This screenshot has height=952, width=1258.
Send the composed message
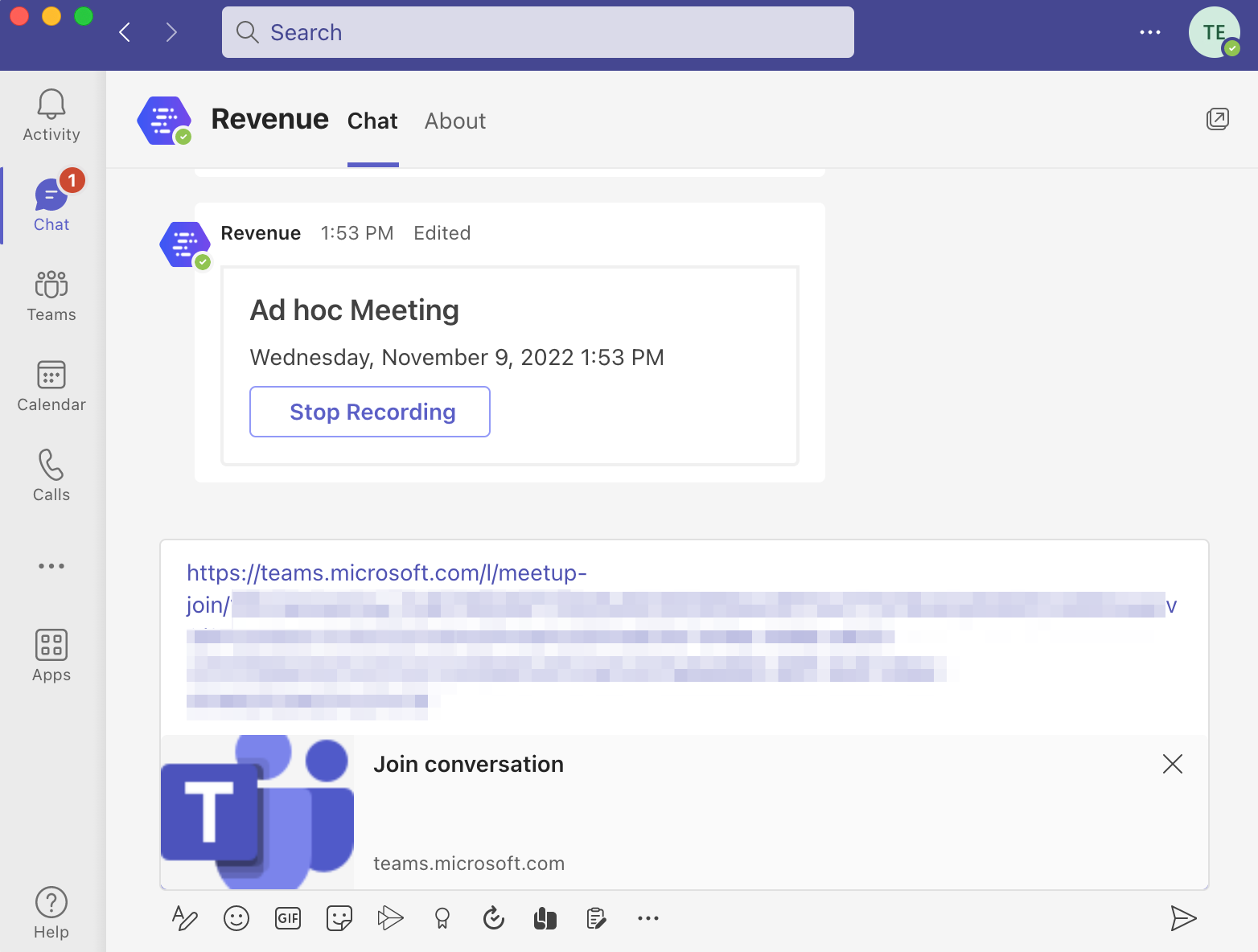point(1183,918)
